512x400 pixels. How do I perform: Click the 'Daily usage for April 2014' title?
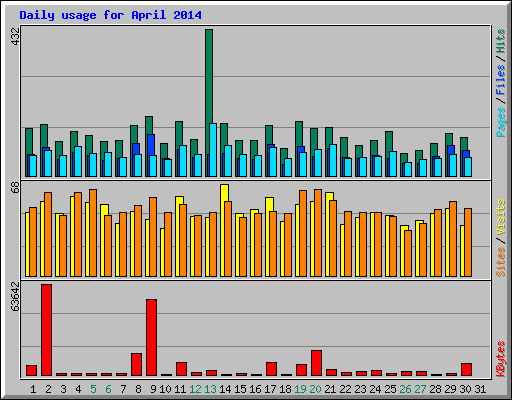click(110, 15)
